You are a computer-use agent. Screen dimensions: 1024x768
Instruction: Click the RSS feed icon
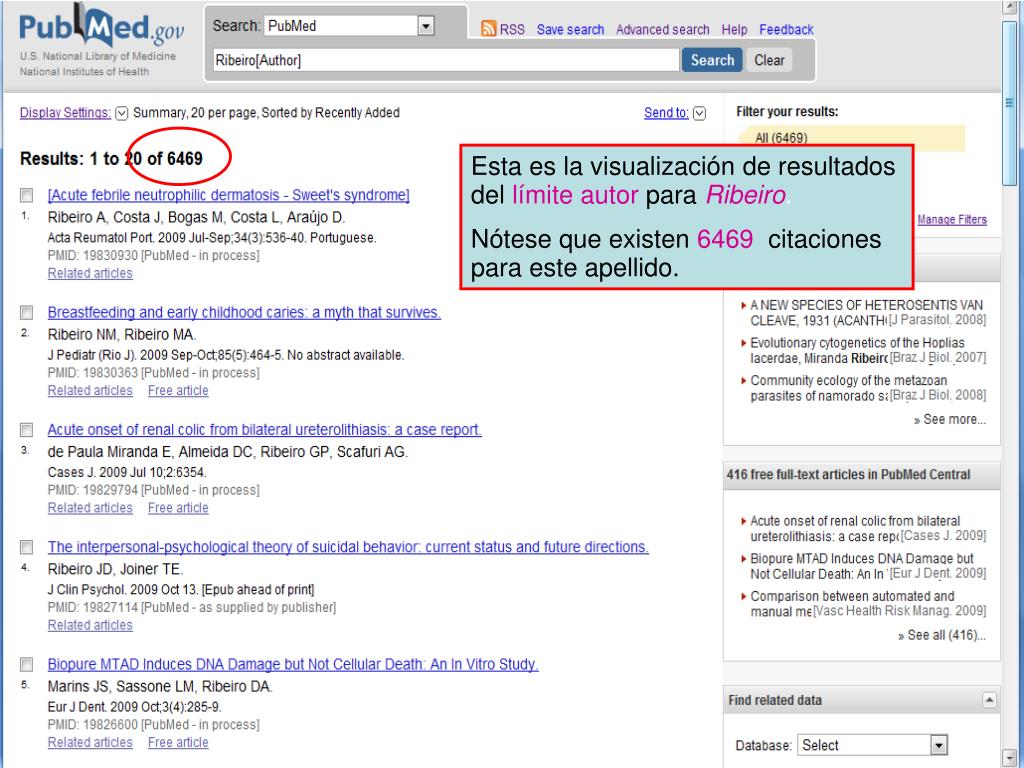pyautogui.click(x=488, y=29)
